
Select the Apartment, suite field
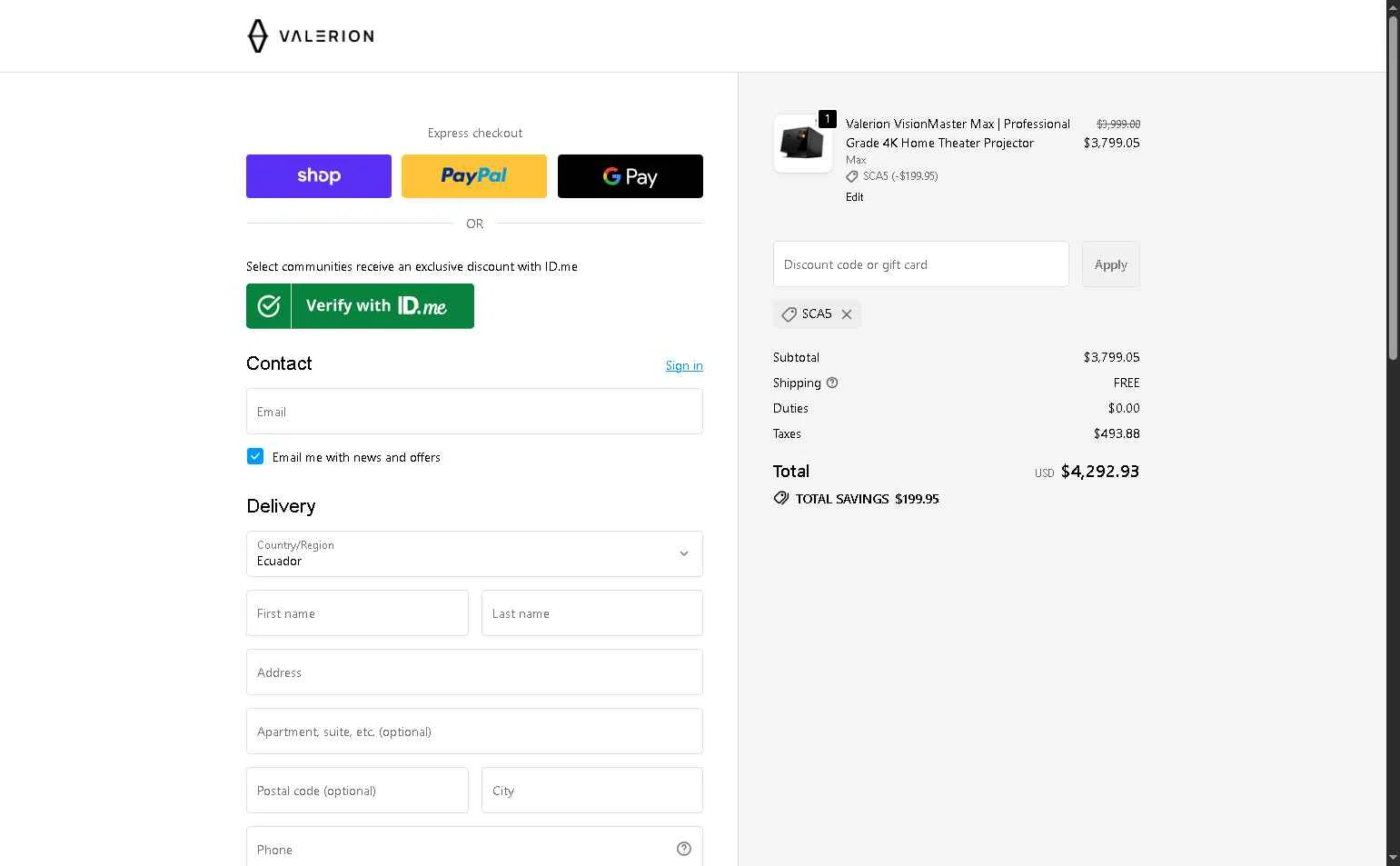pos(474,732)
